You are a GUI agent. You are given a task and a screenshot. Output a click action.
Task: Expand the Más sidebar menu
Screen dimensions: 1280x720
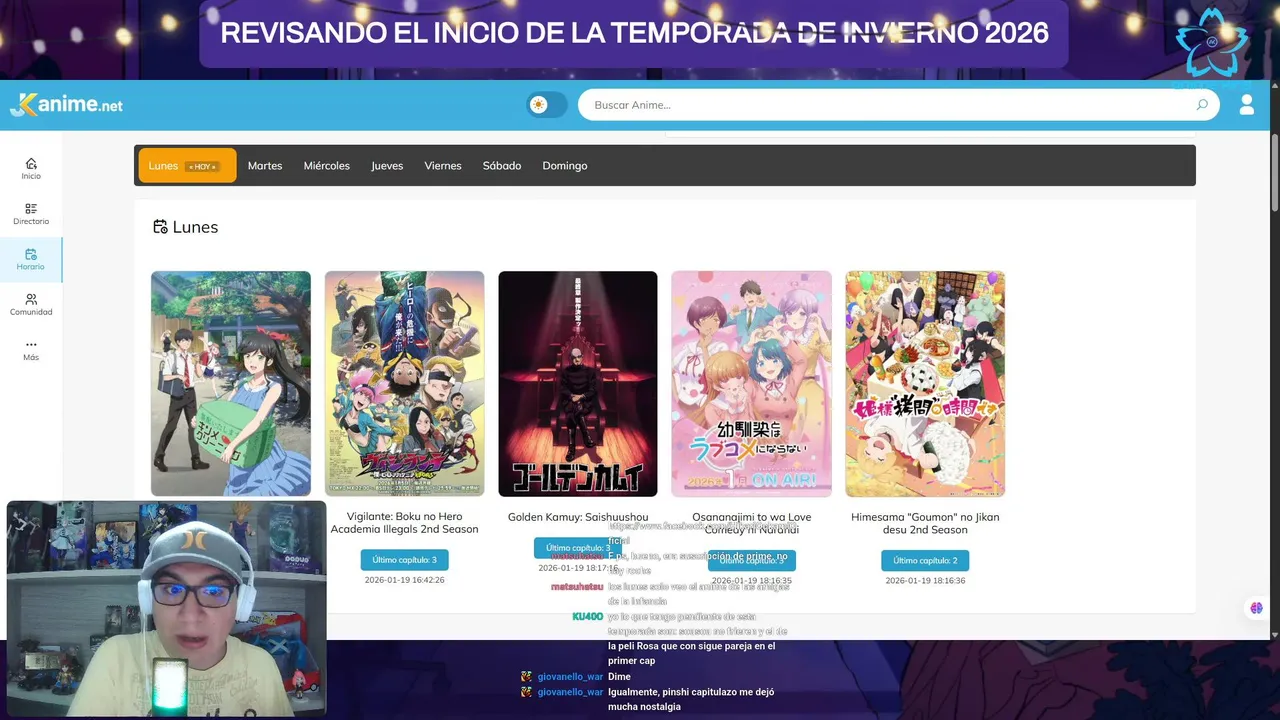[x=31, y=350]
